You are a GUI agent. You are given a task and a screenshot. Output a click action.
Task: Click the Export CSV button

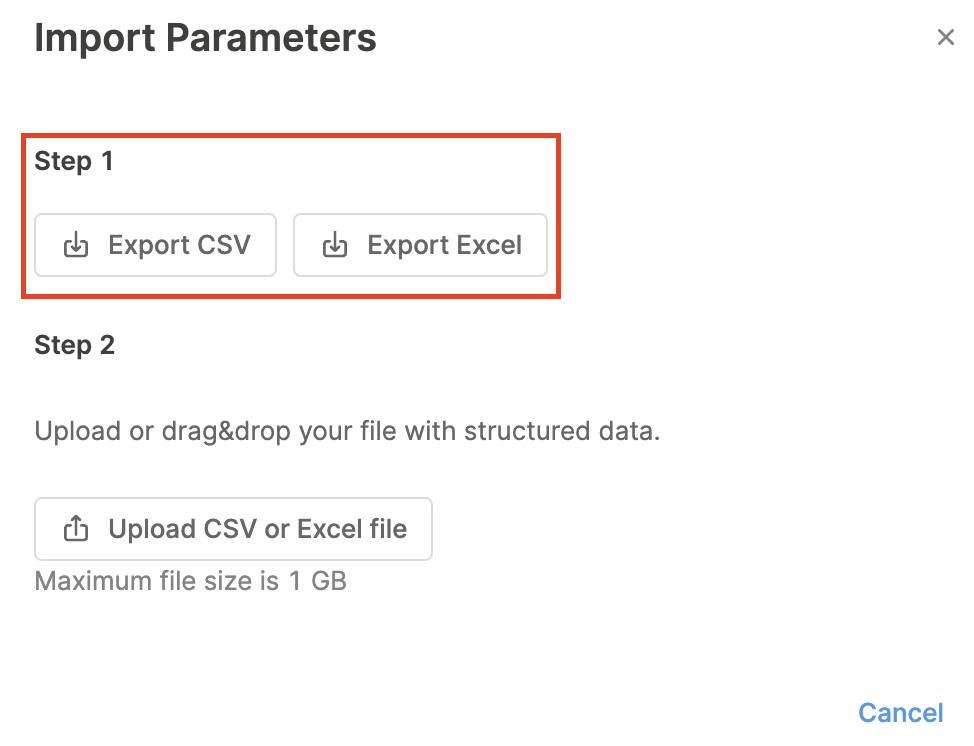point(155,244)
